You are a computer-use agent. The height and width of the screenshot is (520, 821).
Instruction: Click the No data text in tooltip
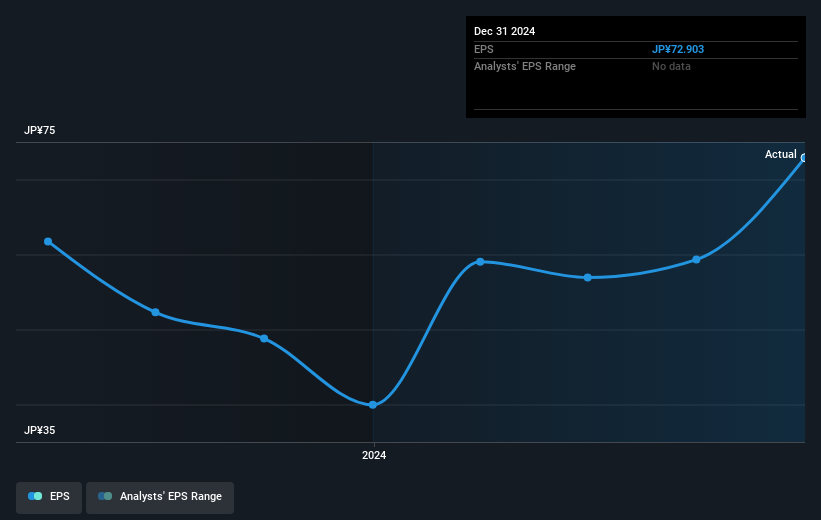(x=671, y=67)
